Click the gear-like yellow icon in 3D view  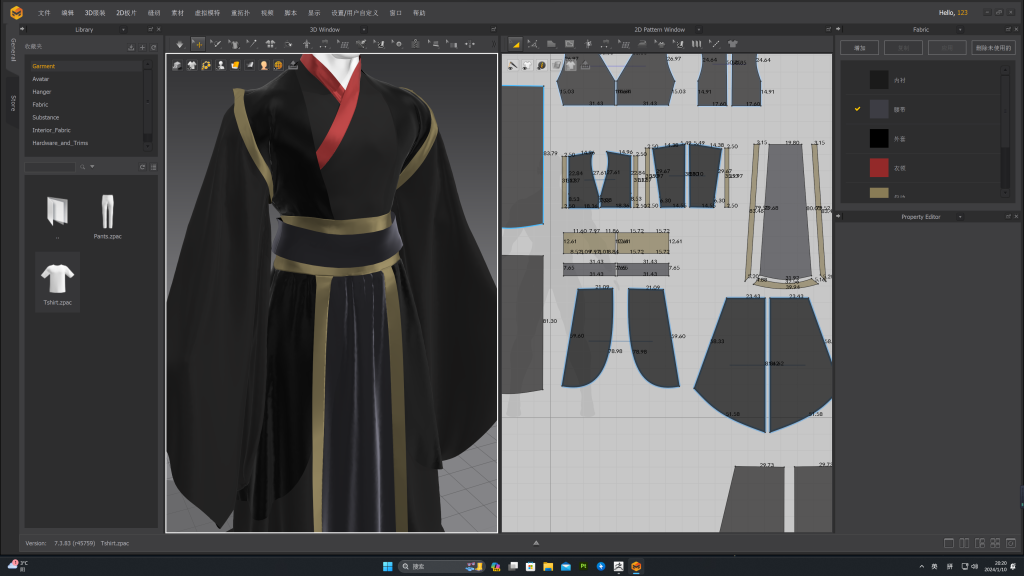pos(206,65)
